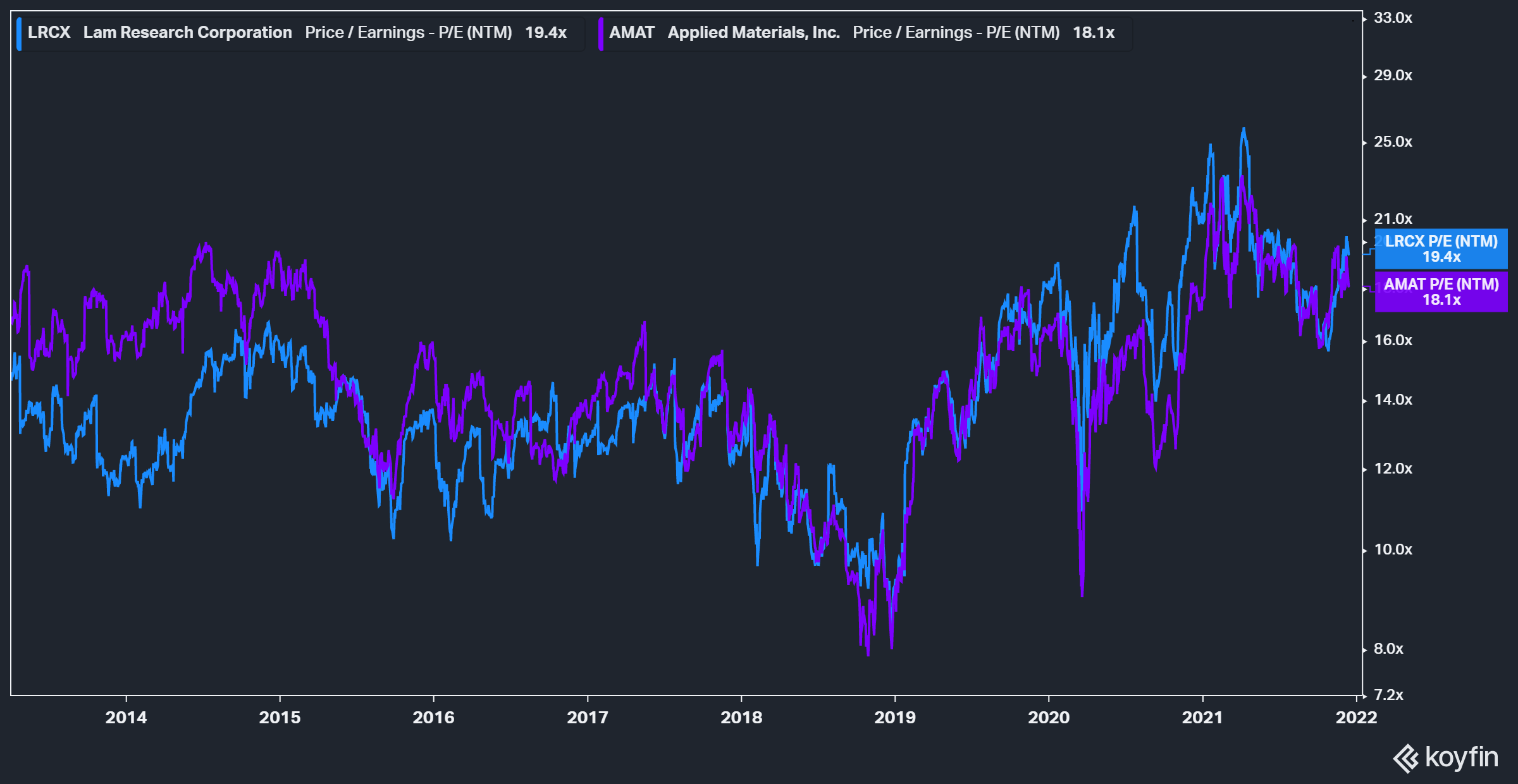
Task: Click the 2018 x-axis label
Action: point(741,717)
